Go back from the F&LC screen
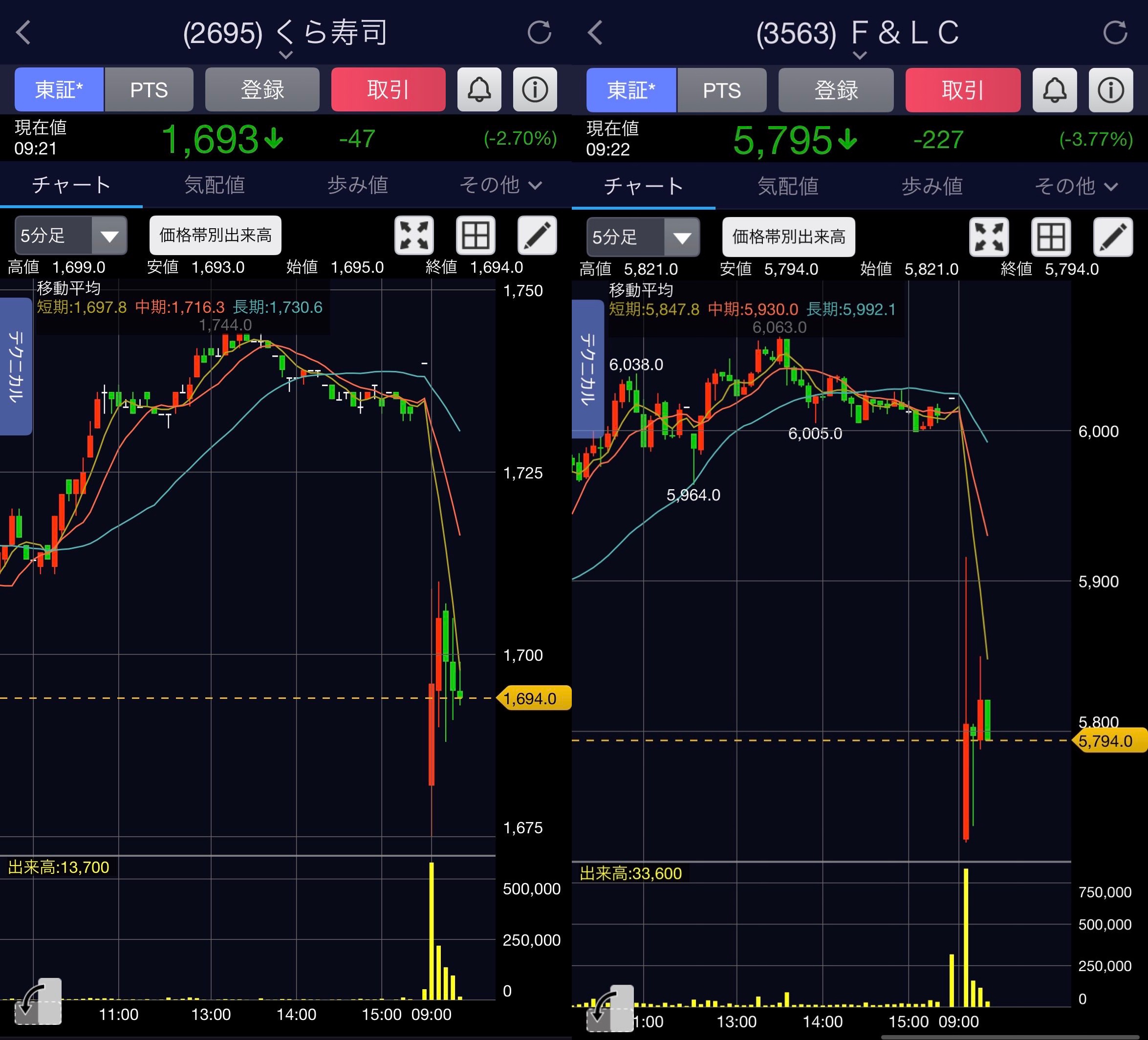The width and height of the screenshot is (1148, 1040). point(595,32)
